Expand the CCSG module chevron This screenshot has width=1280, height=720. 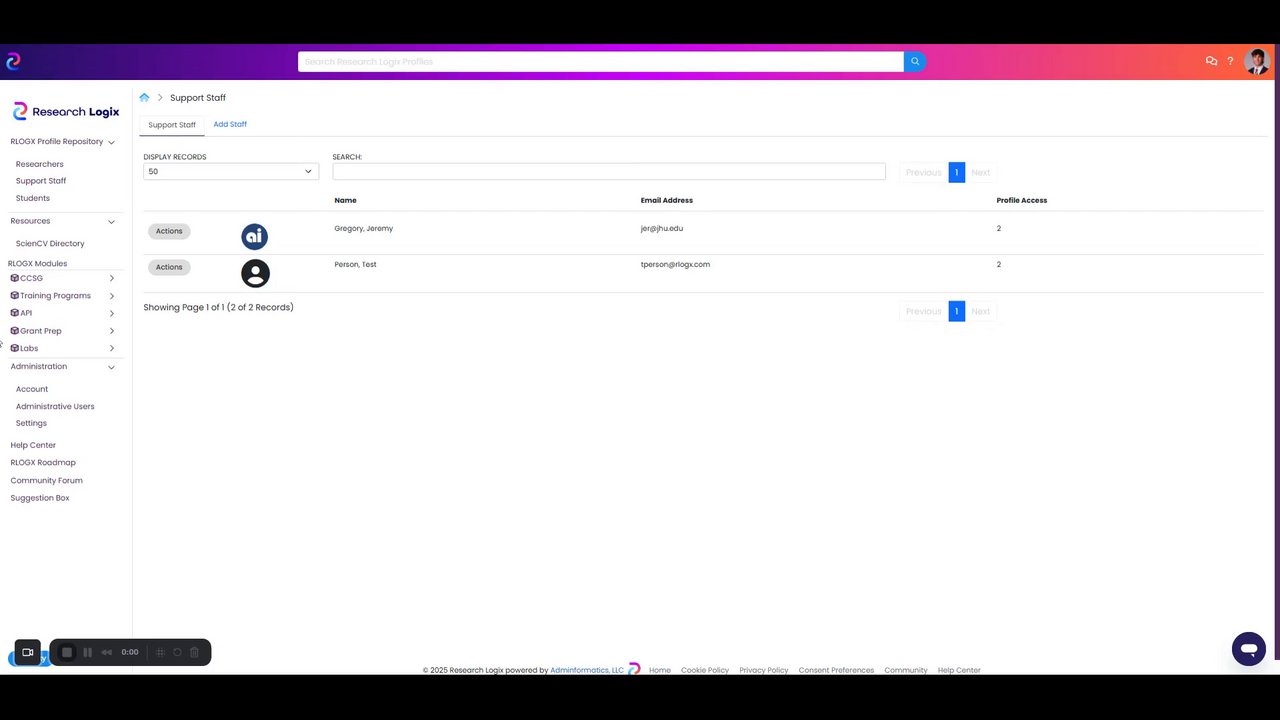111,278
